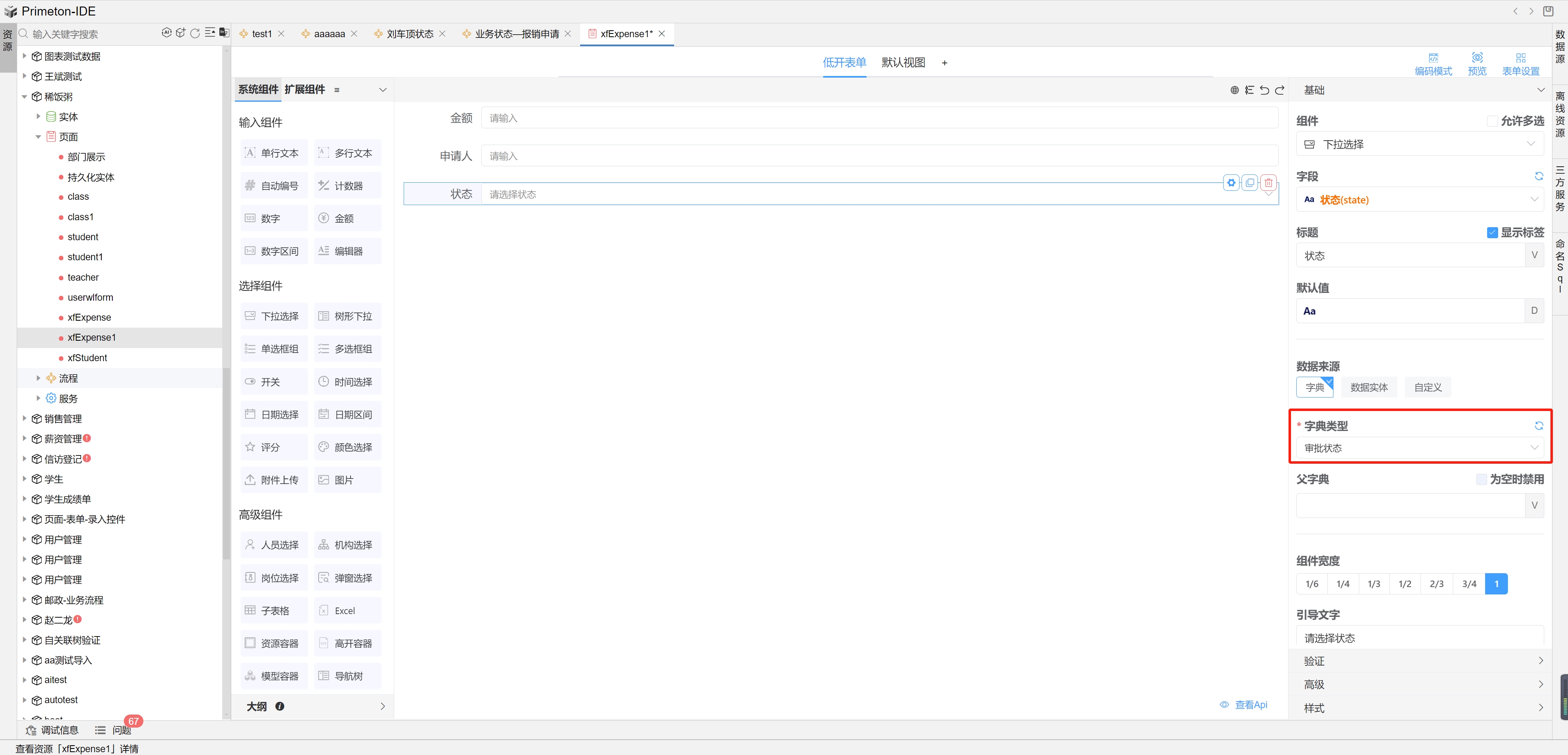Tick the 为空时禁用 checkbox

[x=1481, y=480]
